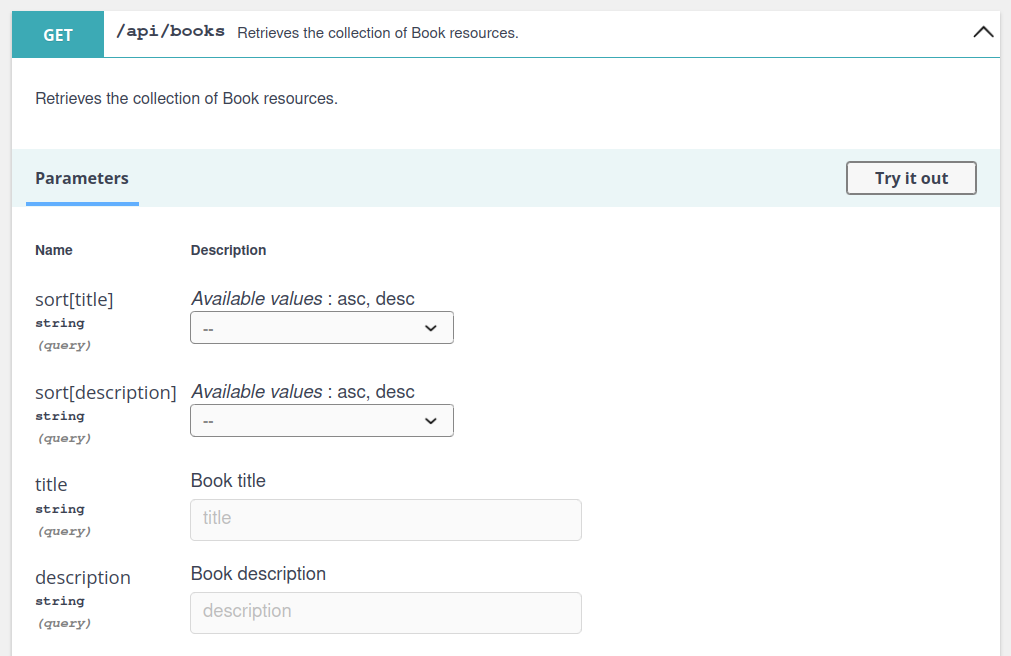Viewport: 1011px width, 656px height.
Task: Click the "Book title" description label
Action: point(228,480)
